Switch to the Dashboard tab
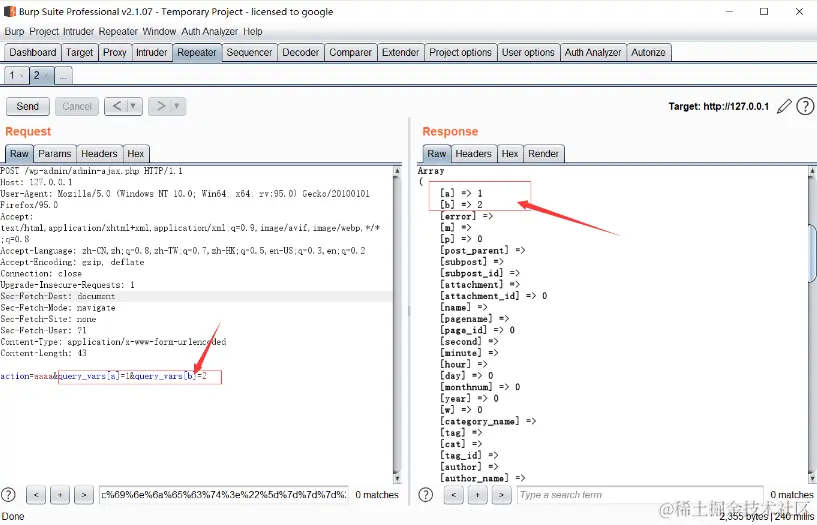This screenshot has height=525, width=817. 33,53
